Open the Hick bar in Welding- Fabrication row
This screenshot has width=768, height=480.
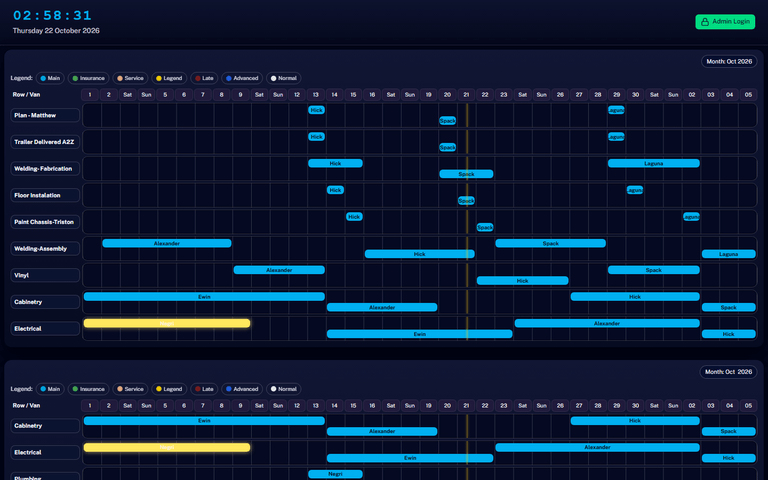[x=336, y=163]
